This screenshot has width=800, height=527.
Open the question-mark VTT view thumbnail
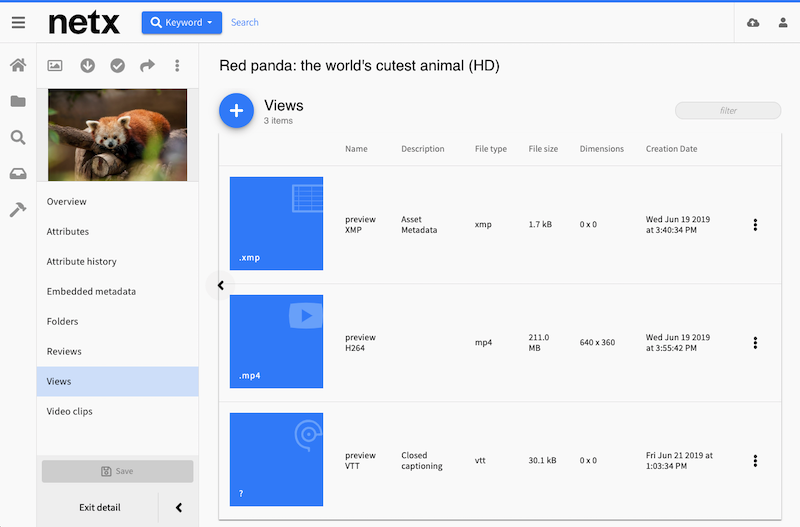pyautogui.click(x=276, y=459)
